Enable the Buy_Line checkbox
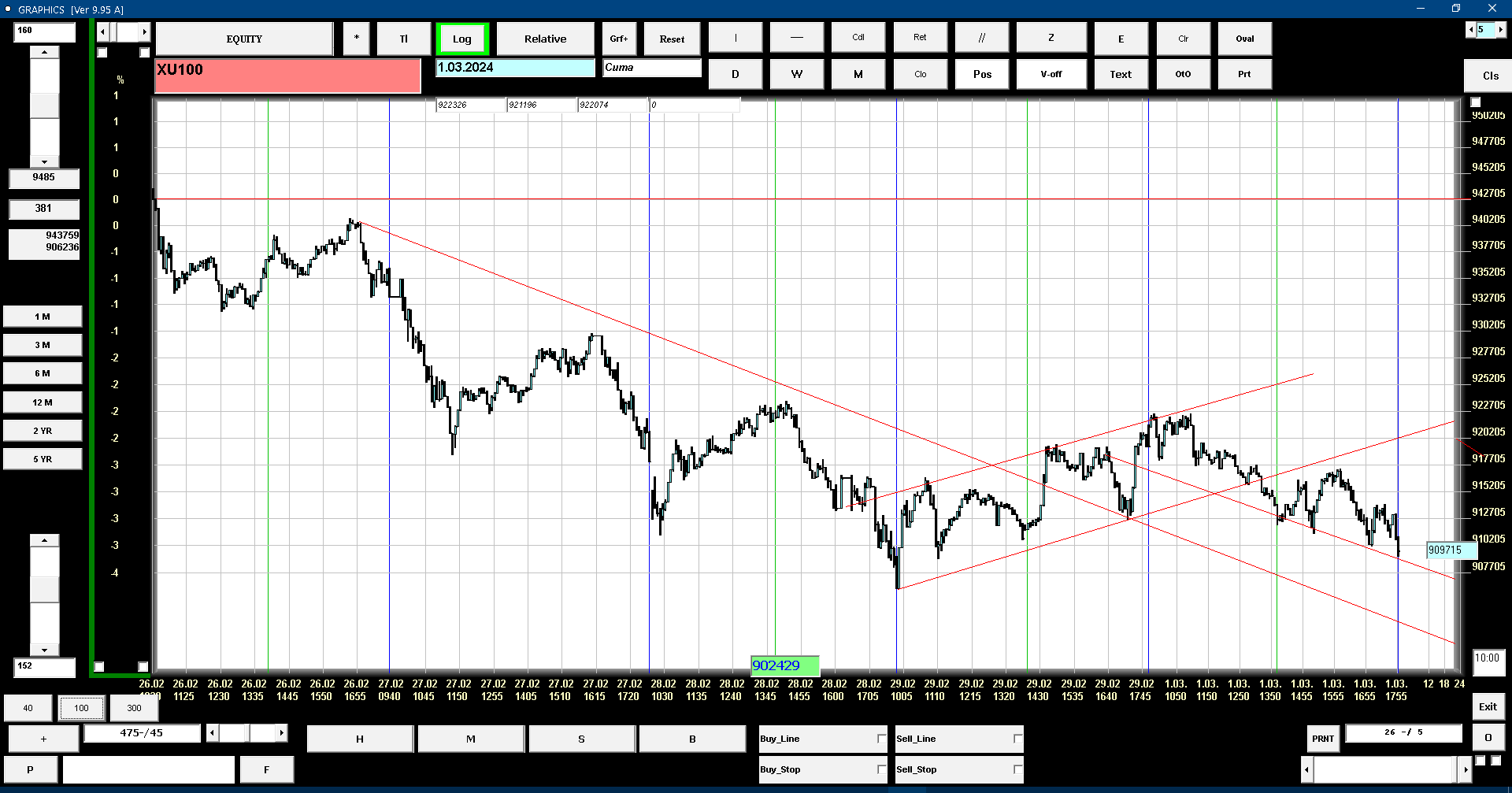Screen dimensions: 1512x793 (x=881, y=739)
